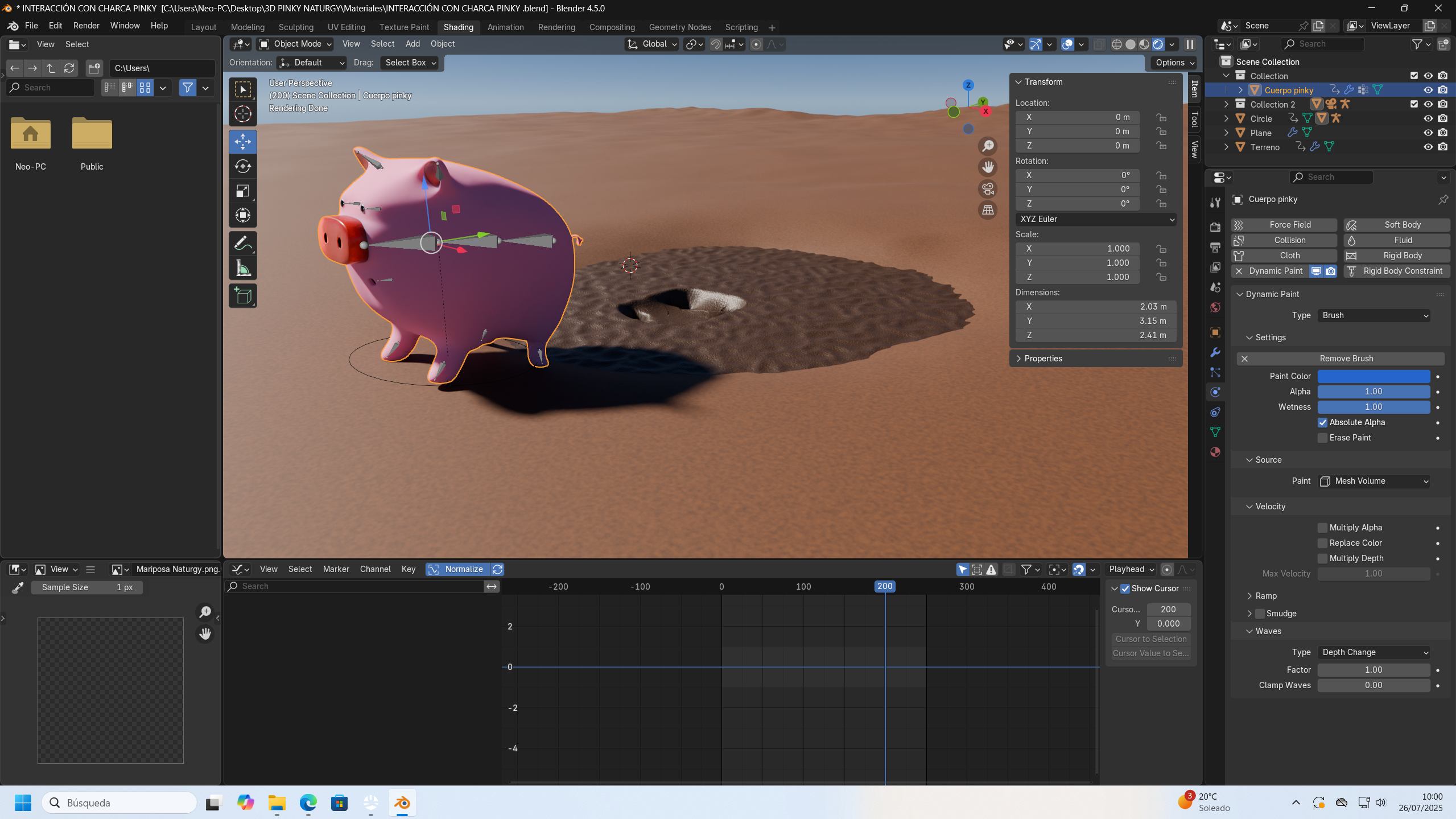
Task: Disable the Show Cursor checkbox
Action: pos(1125,588)
